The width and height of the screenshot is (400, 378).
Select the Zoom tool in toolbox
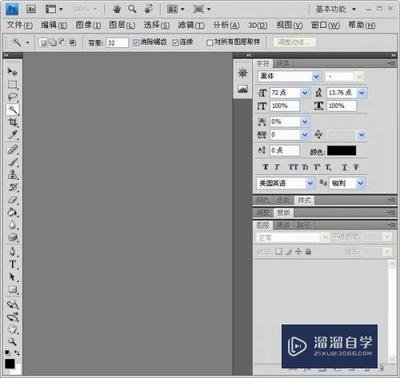click(x=12, y=341)
